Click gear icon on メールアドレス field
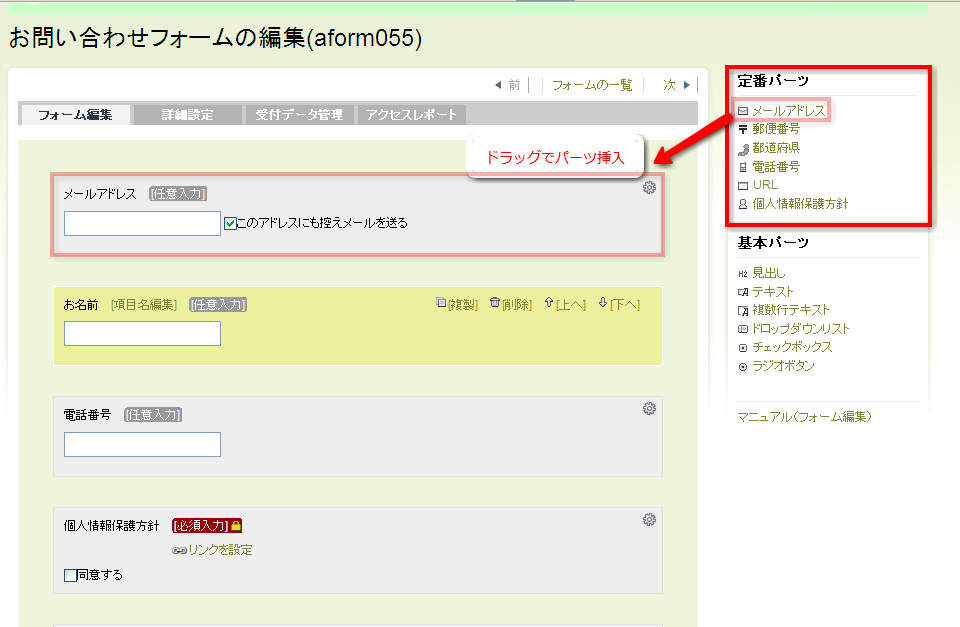 649,188
